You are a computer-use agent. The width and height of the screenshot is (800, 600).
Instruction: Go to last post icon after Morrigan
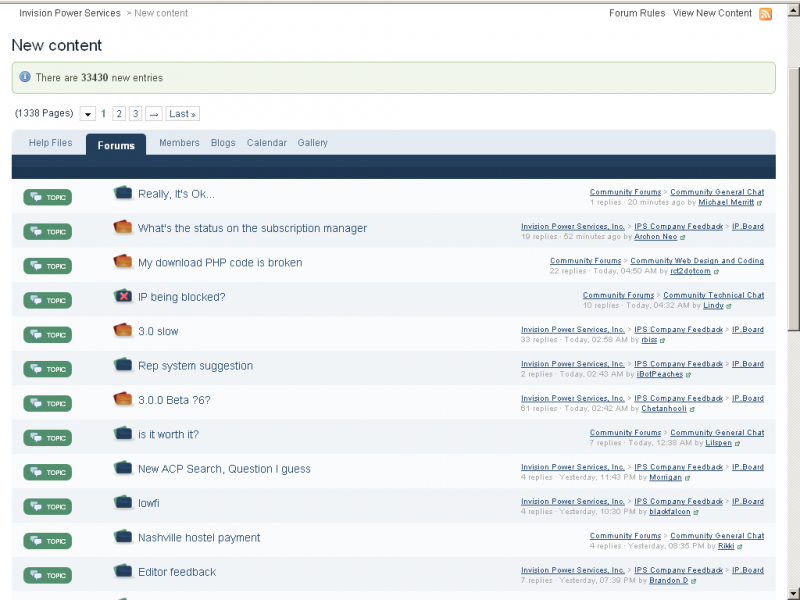687,478
